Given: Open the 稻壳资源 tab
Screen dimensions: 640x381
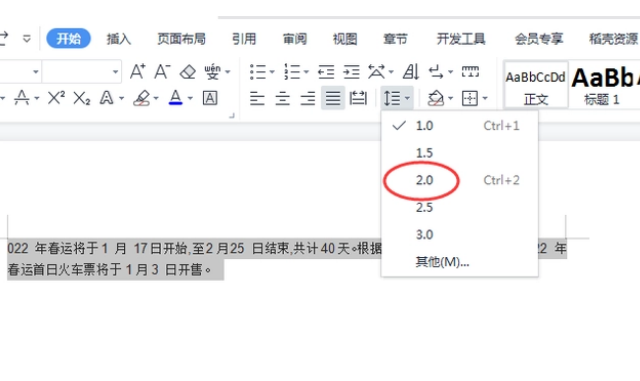Looking at the screenshot, I should coord(613,39).
